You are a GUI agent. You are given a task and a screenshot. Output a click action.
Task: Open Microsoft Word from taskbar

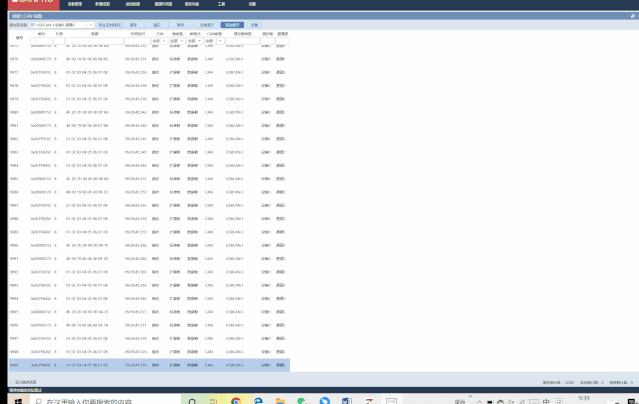[347, 401]
